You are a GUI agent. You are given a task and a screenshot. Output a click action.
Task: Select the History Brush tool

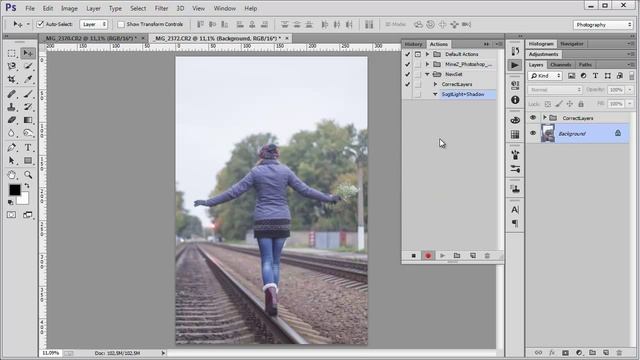[28, 107]
